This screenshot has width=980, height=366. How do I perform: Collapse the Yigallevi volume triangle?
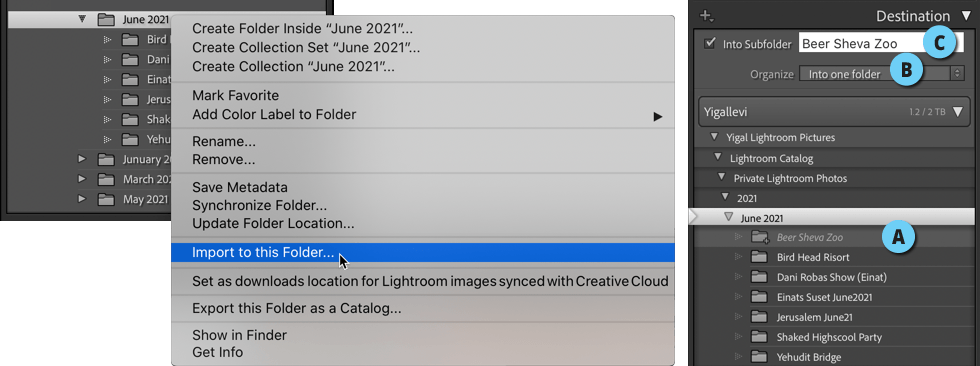959,112
